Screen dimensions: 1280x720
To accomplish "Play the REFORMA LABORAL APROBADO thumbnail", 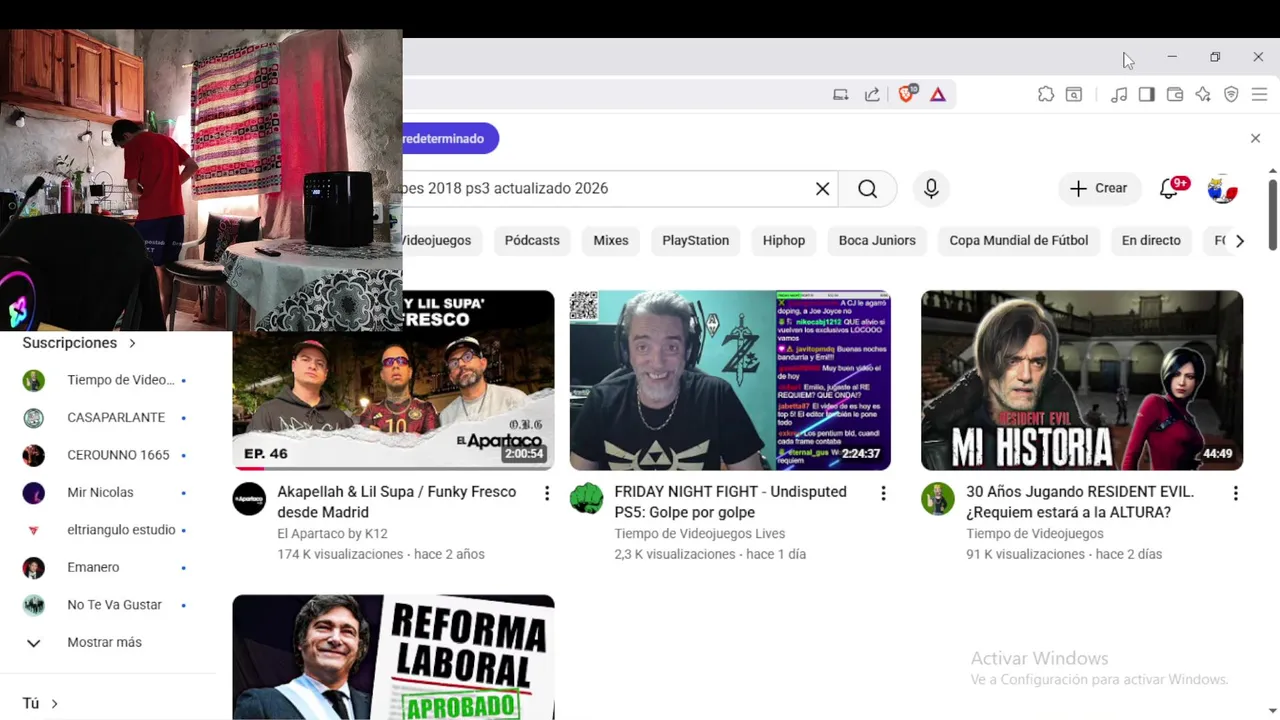I will [x=393, y=657].
